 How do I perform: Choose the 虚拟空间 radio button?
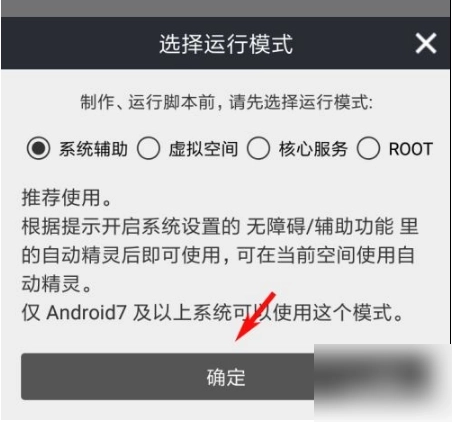148,148
